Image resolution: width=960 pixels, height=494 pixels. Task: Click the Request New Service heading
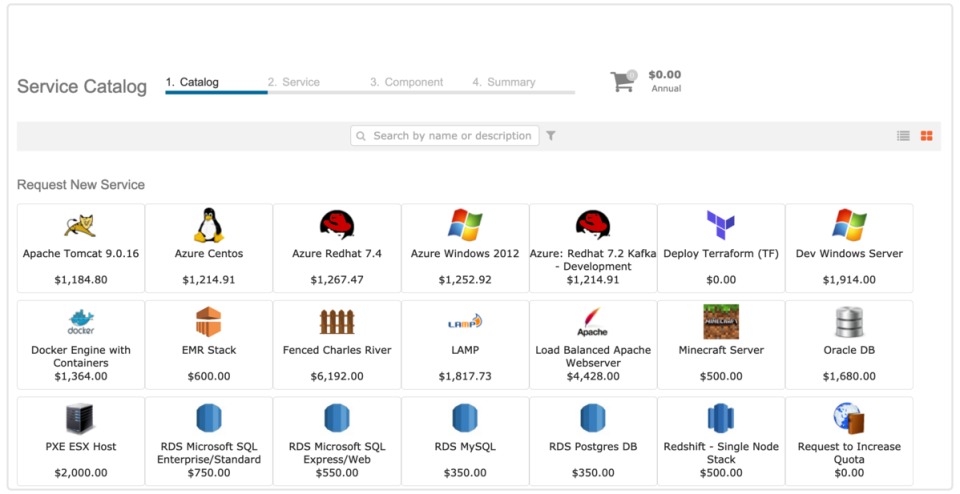click(81, 185)
